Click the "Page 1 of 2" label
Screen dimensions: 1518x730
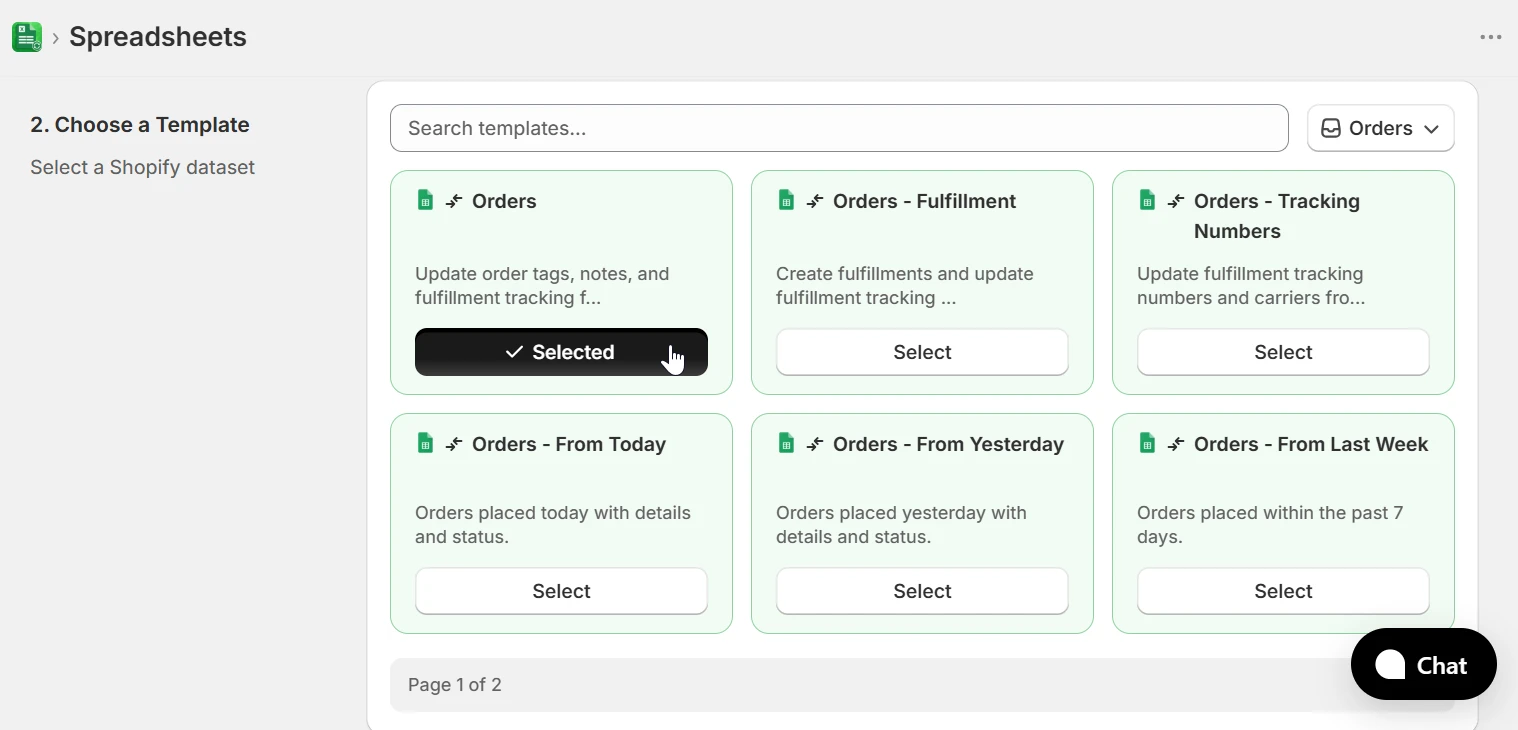tap(455, 685)
